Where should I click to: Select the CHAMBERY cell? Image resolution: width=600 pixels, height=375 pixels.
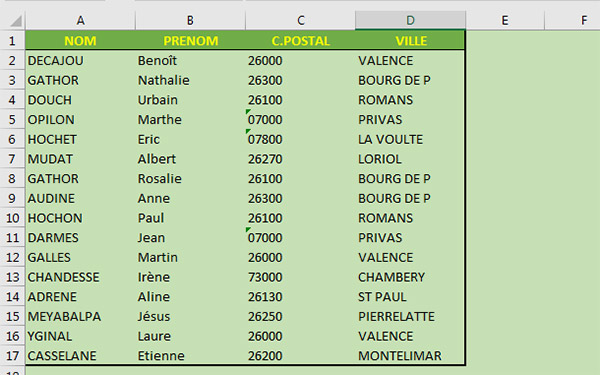click(410, 277)
